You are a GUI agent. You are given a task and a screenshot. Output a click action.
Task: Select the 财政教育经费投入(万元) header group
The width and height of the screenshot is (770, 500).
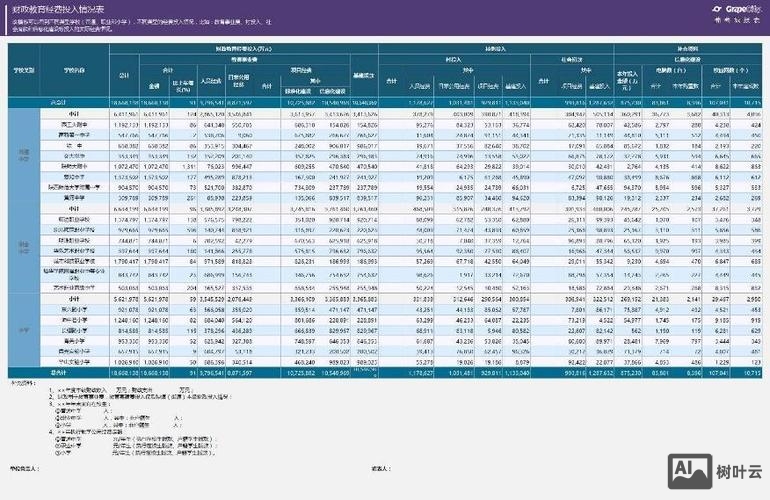click(244, 48)
